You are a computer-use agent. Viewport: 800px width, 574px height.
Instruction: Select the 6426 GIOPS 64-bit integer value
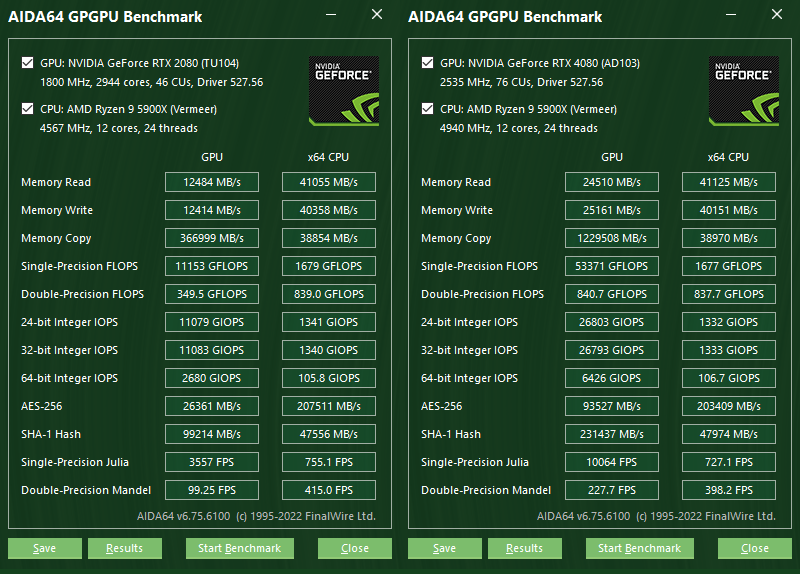coord(612,379)
